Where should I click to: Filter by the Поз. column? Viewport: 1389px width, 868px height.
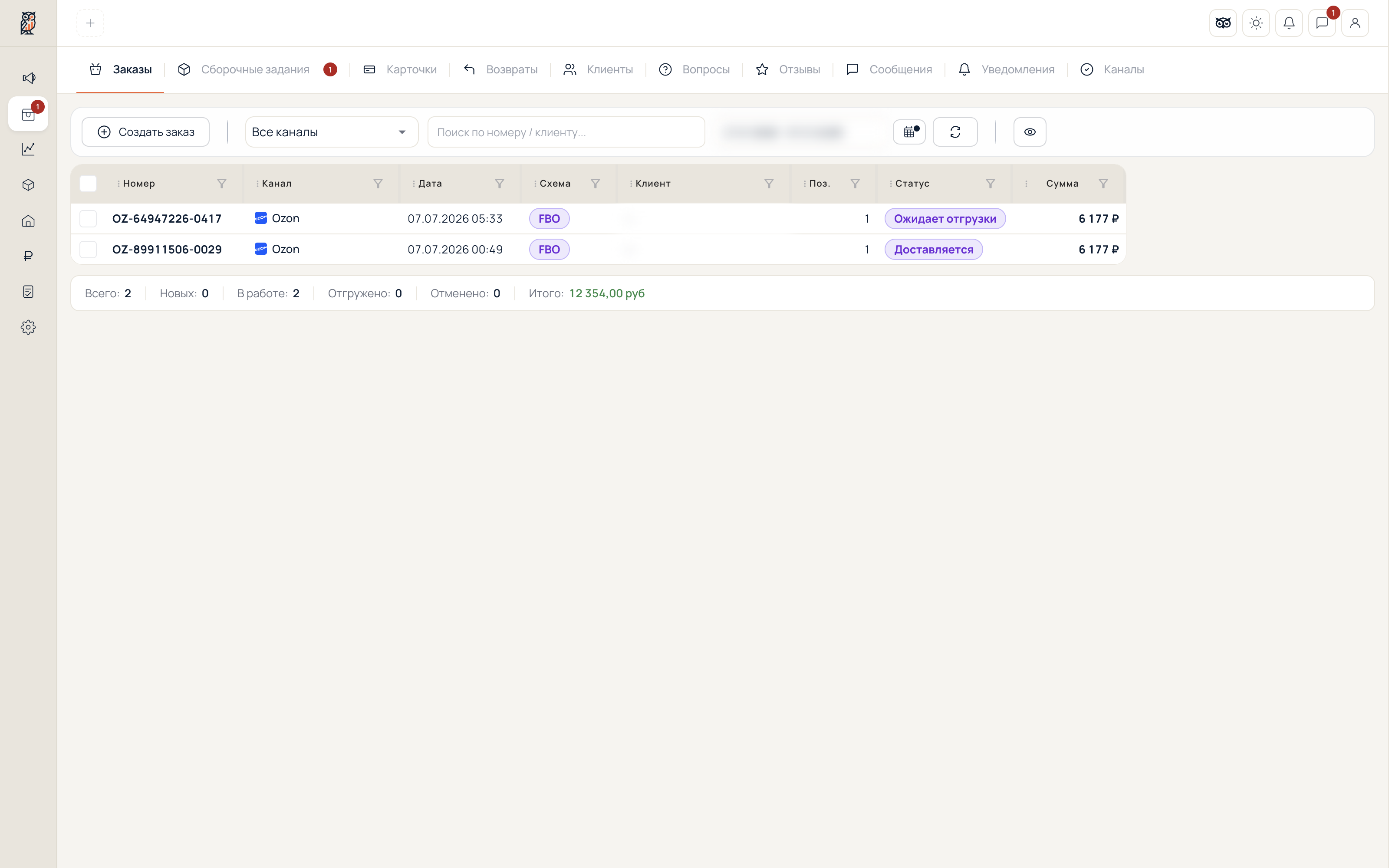coord(855,184)
